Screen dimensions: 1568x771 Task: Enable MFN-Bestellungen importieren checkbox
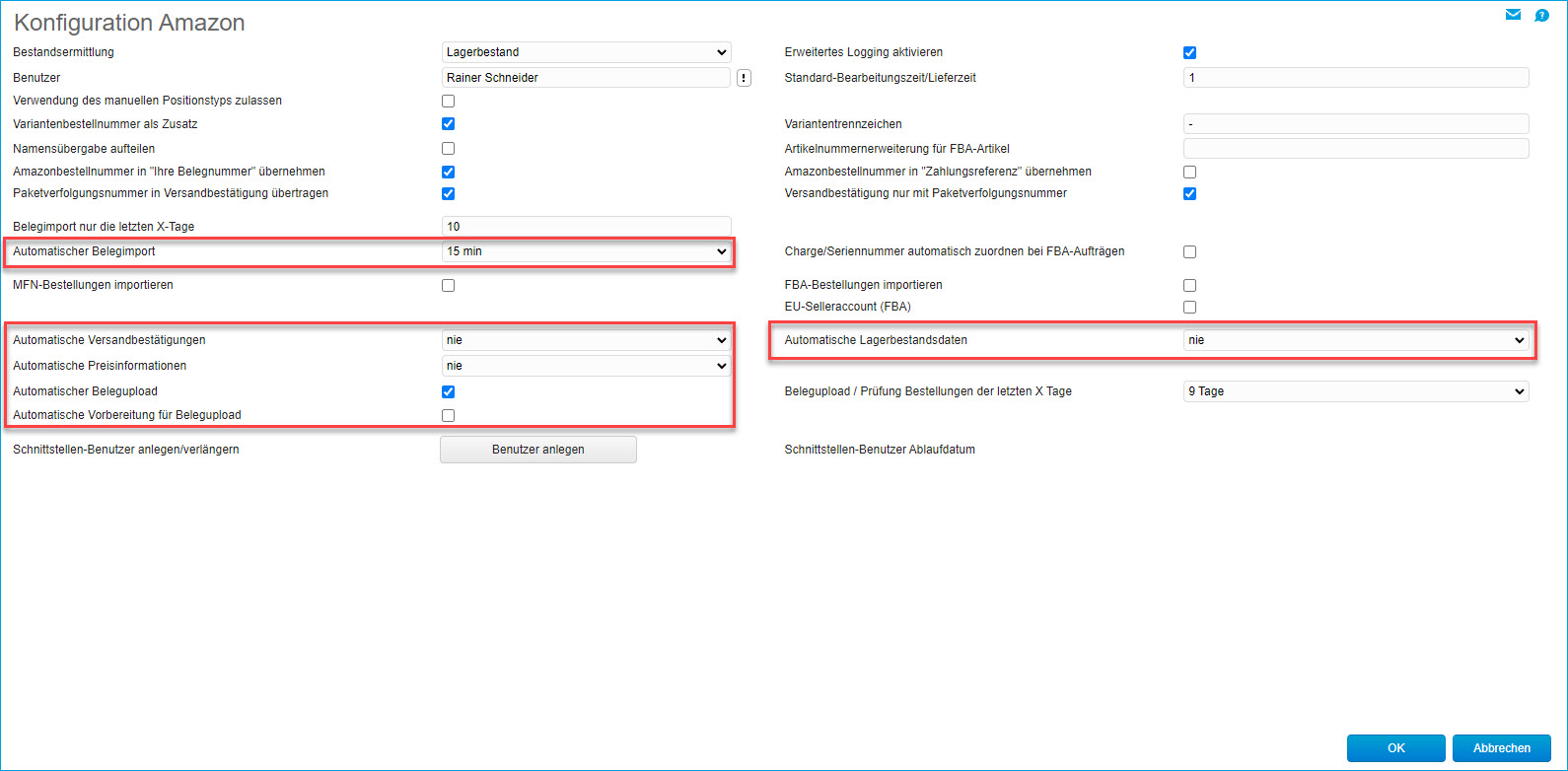click(449, 285)
